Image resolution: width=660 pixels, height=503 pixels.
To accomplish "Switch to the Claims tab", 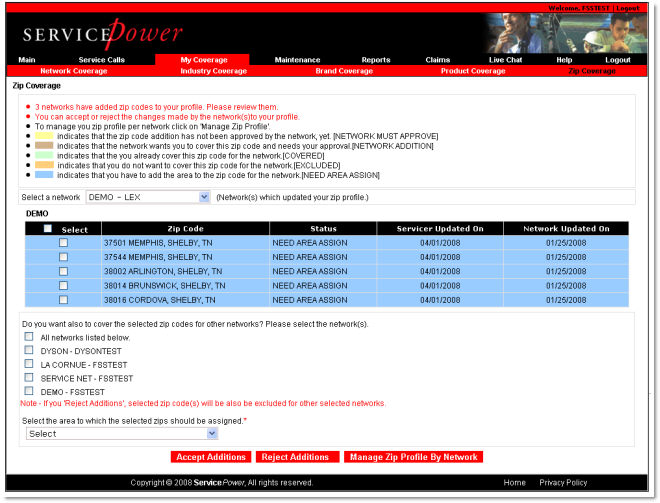I will pos(437,60).
